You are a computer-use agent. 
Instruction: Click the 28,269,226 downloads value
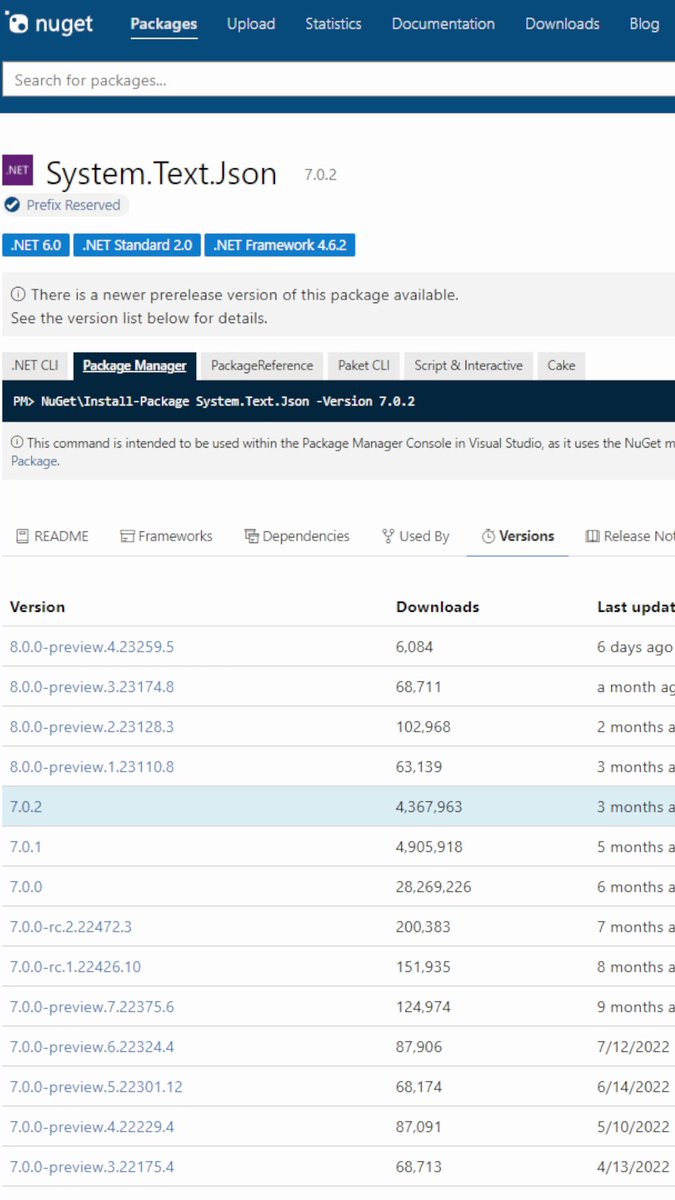(434, 887)
